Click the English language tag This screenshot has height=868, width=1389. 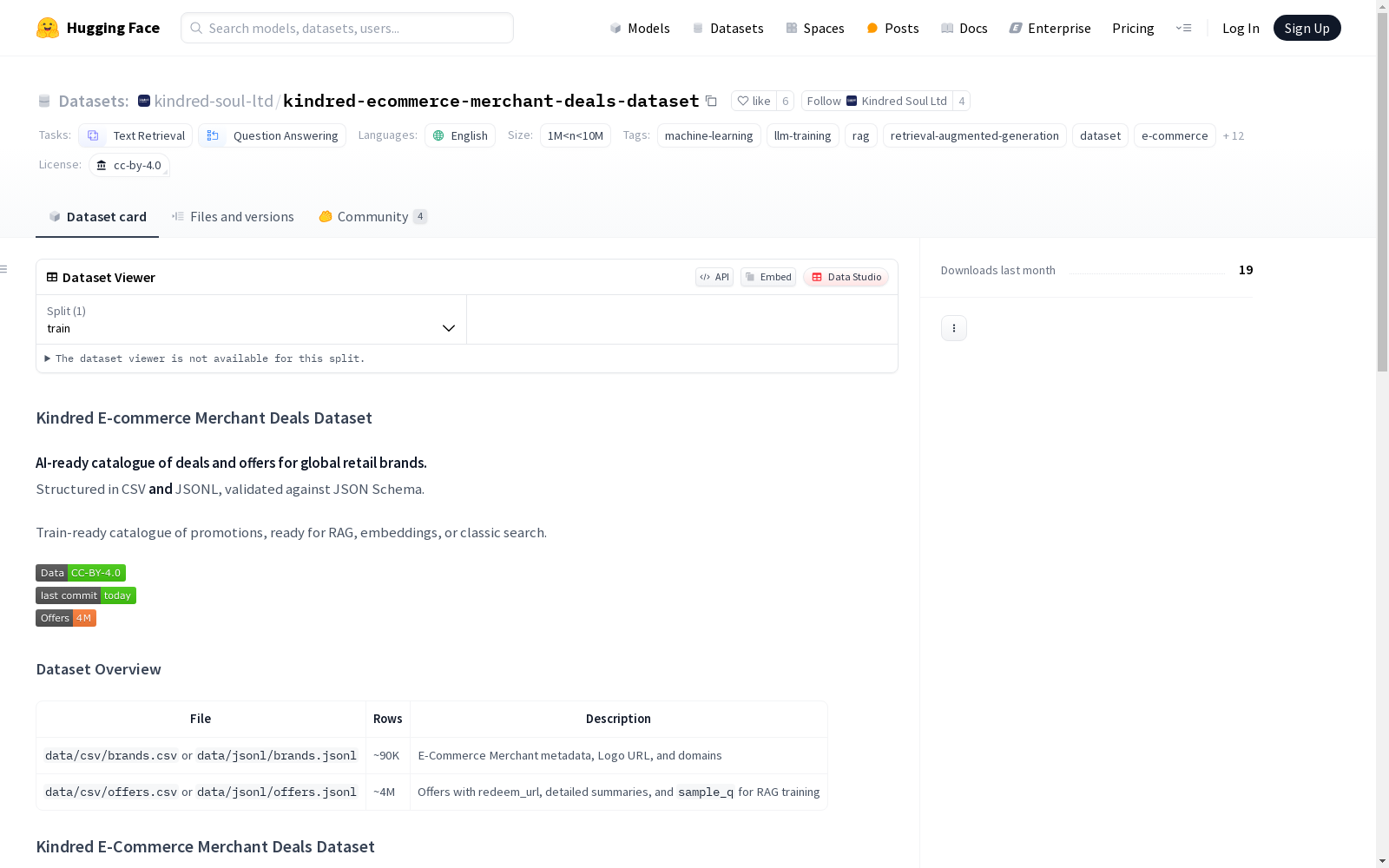pos(460,135)
